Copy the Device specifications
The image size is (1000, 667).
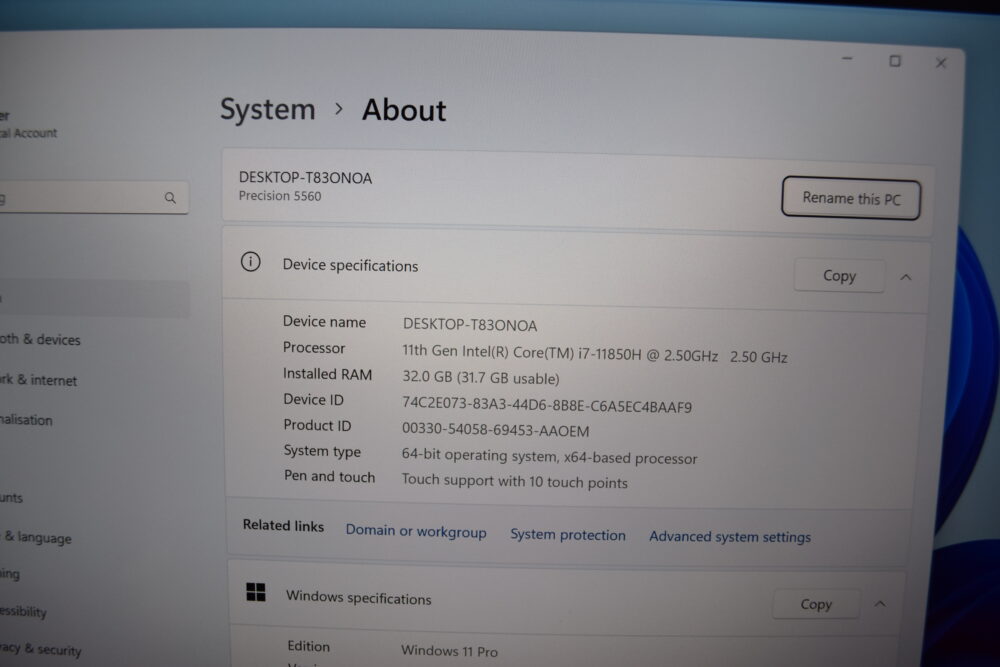pos(839,275)
